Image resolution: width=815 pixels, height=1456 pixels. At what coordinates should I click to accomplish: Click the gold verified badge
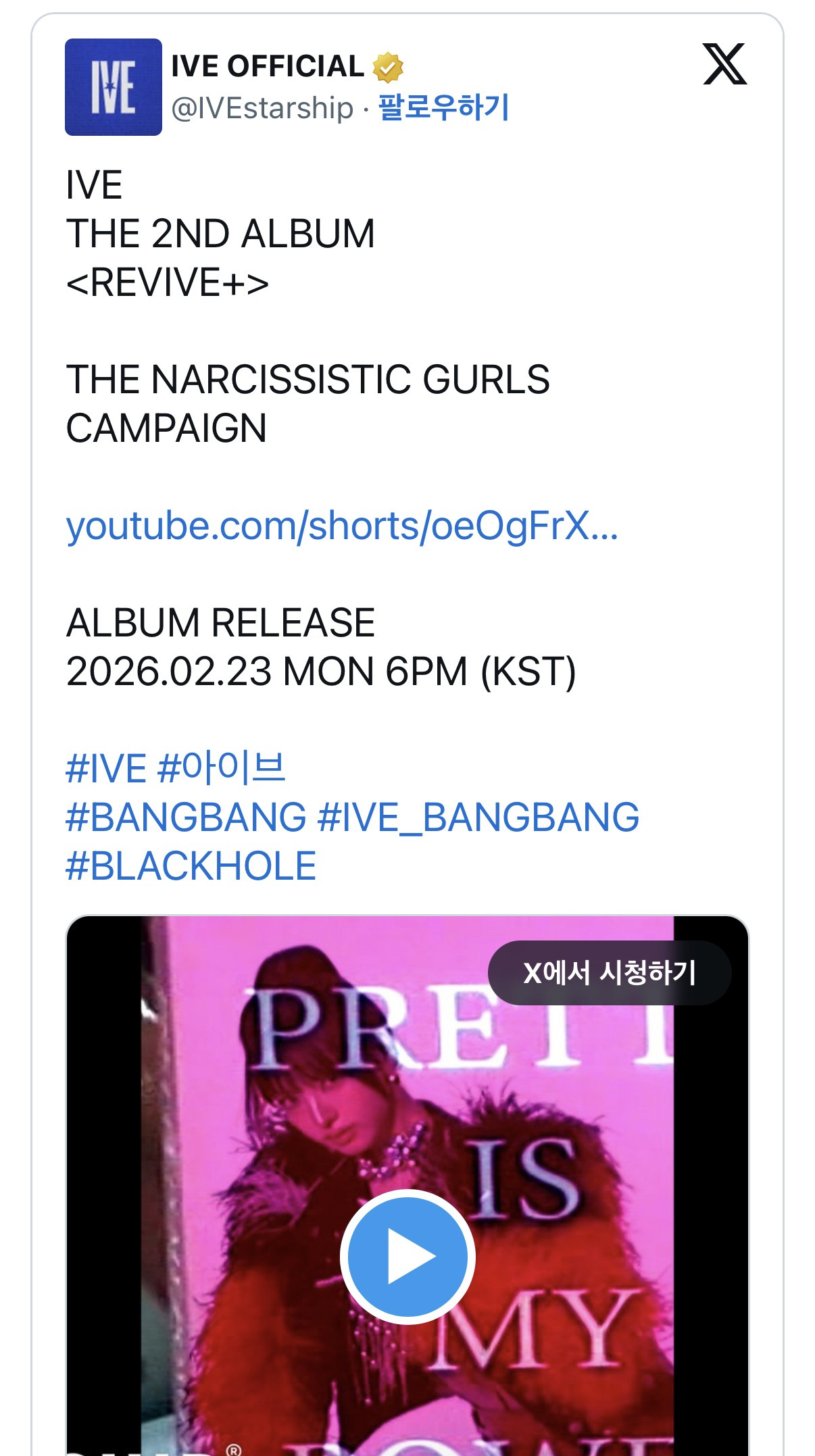(x=388, y=67)
